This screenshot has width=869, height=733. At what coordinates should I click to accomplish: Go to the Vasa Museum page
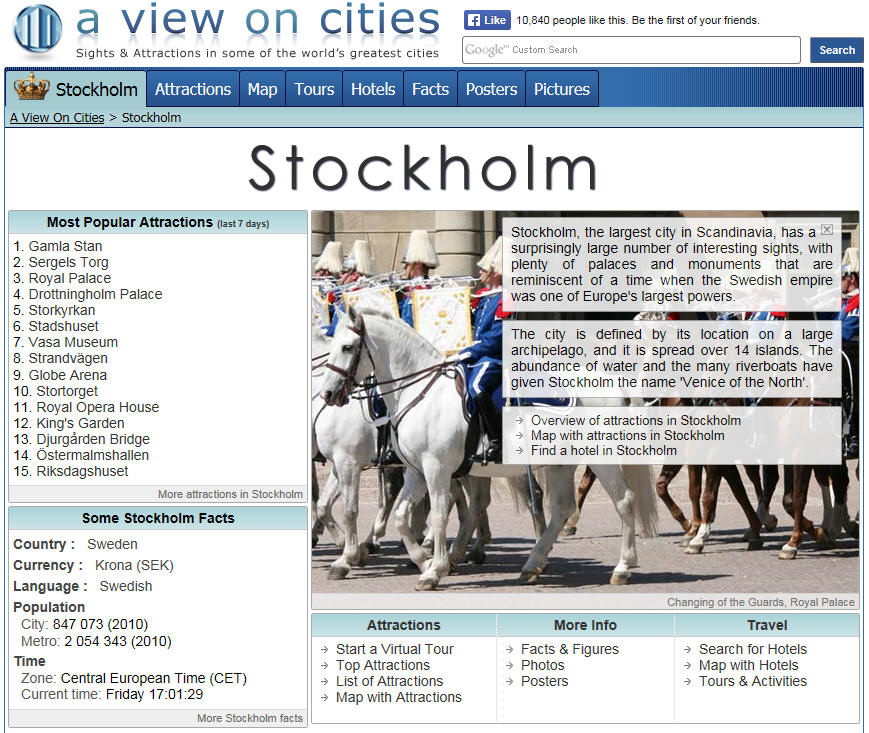[x=73, y=342]
